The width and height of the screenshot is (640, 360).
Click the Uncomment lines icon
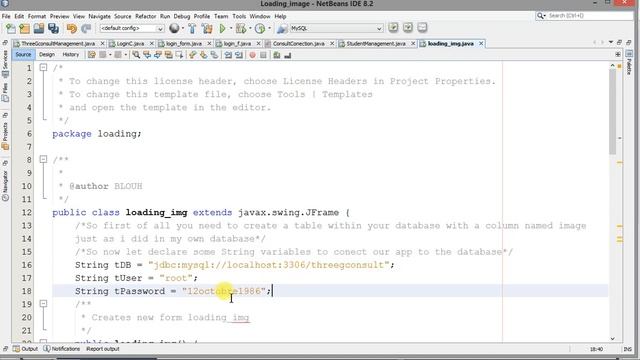tap(287, 55)
